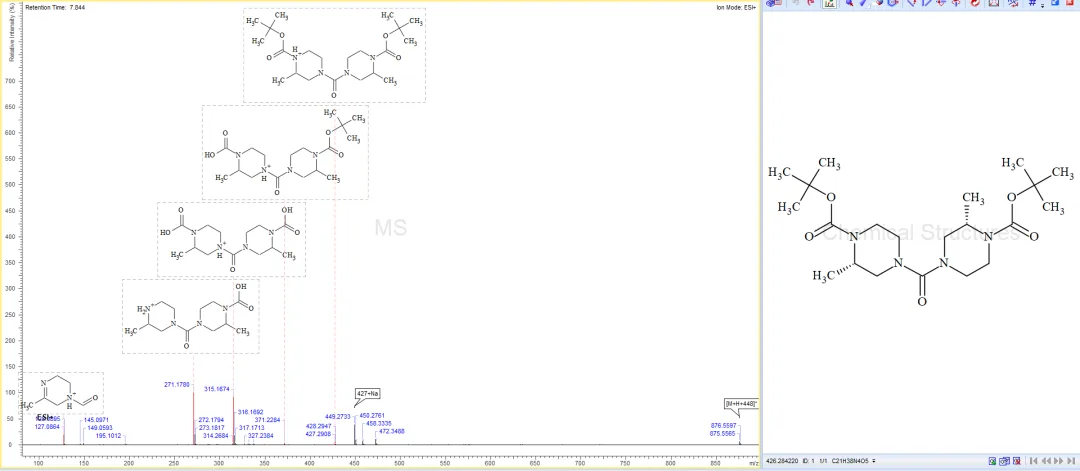Click the red X icon in structure status bar

(1017, 461)
